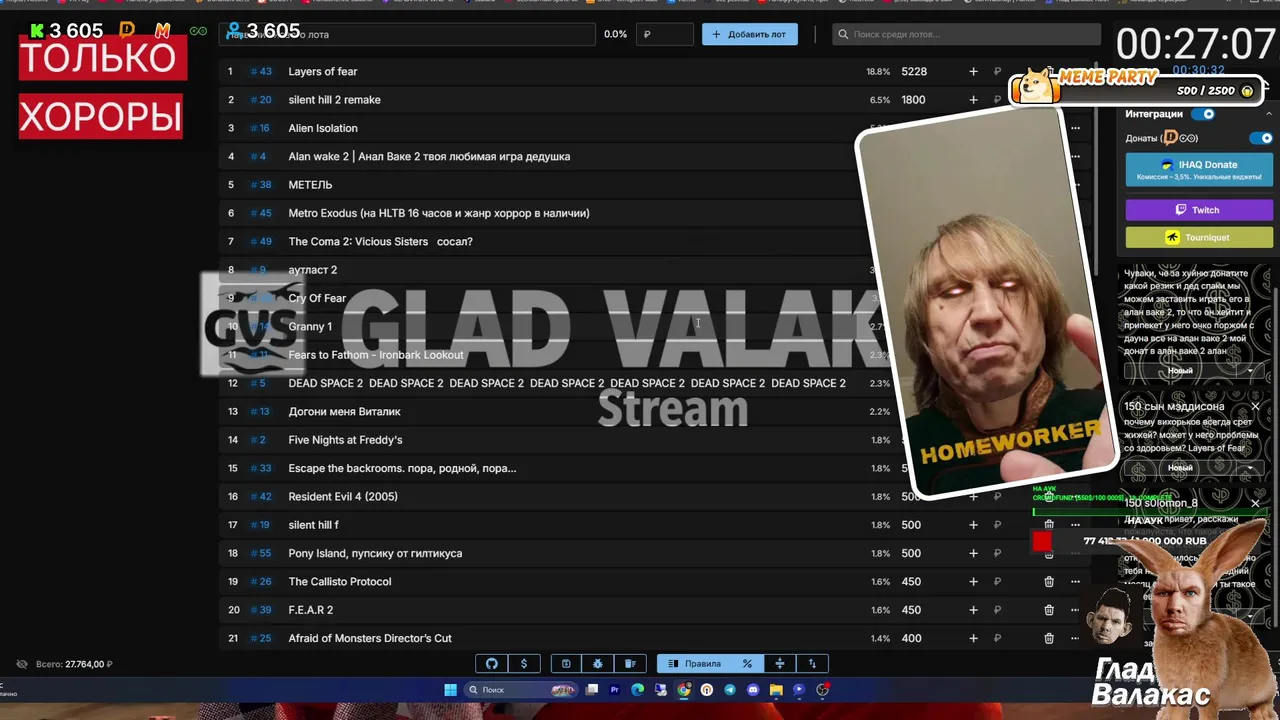This screenshot has height=720, width=1280.
Task: Click Новый under сын мэддисона donation
Action: point(1180,468)
